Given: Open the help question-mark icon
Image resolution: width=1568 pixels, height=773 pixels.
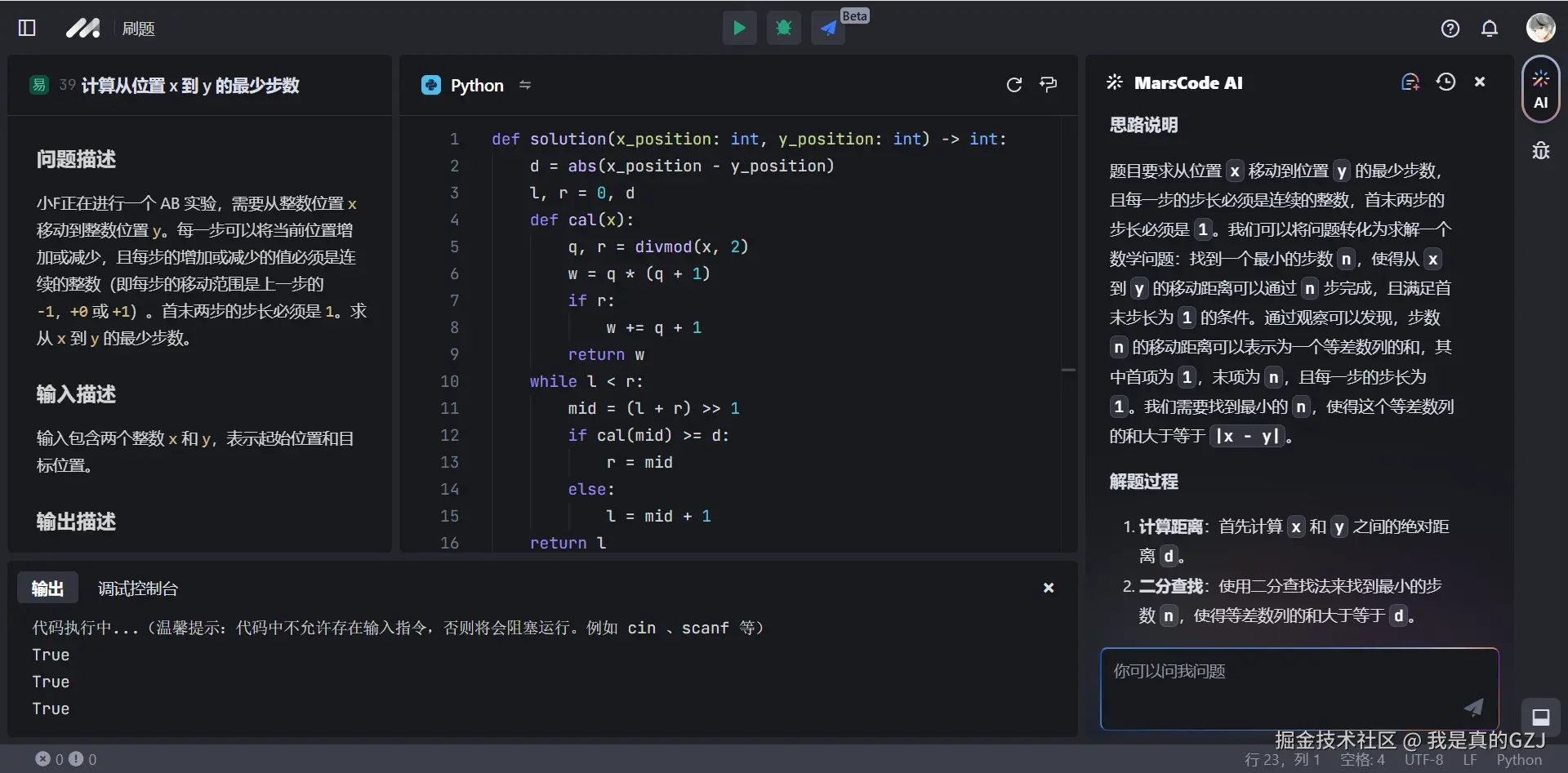Looking at the screenshot, I should 1450,28.
